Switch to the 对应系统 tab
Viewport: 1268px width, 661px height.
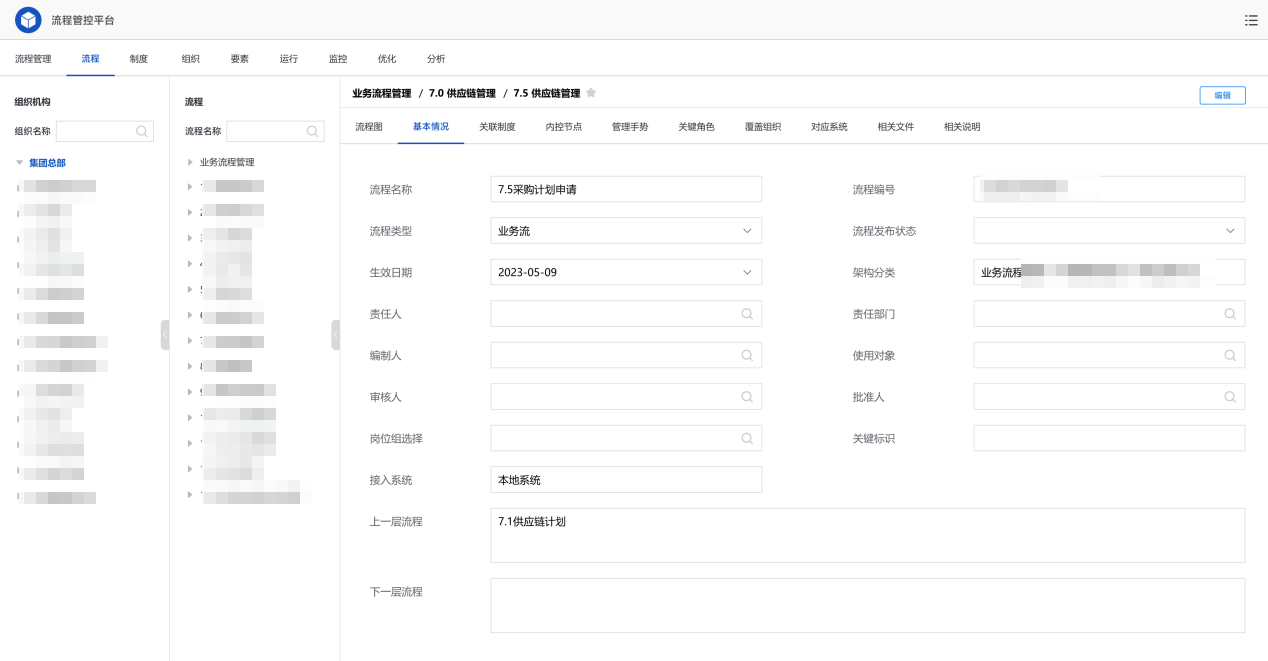(x=829, y=127)
